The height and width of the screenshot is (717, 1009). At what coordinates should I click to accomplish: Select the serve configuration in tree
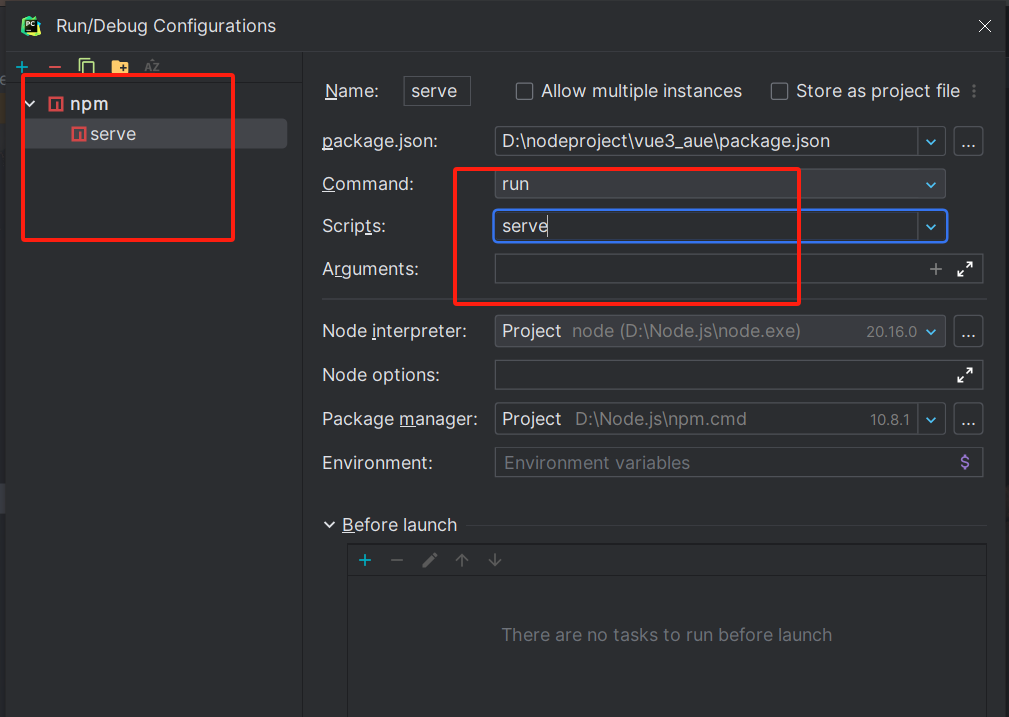click(x=112, y=134)
